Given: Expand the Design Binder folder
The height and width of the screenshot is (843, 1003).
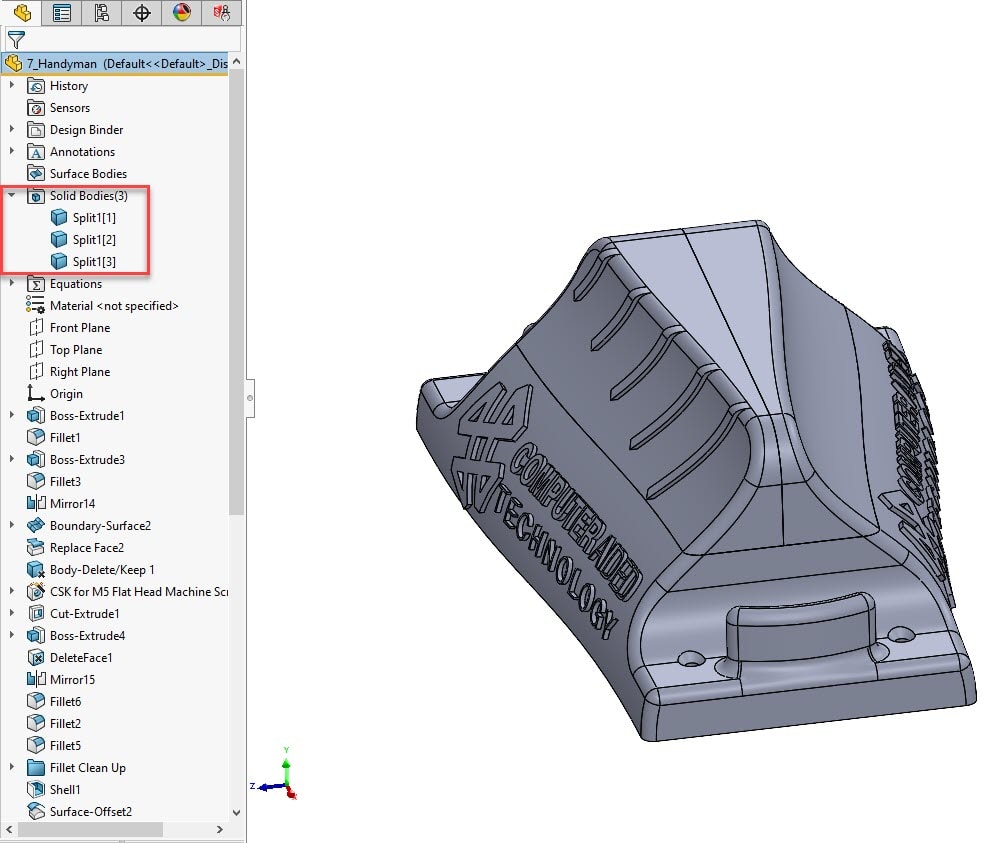Looking at the screenshot, I should point(12,129).
